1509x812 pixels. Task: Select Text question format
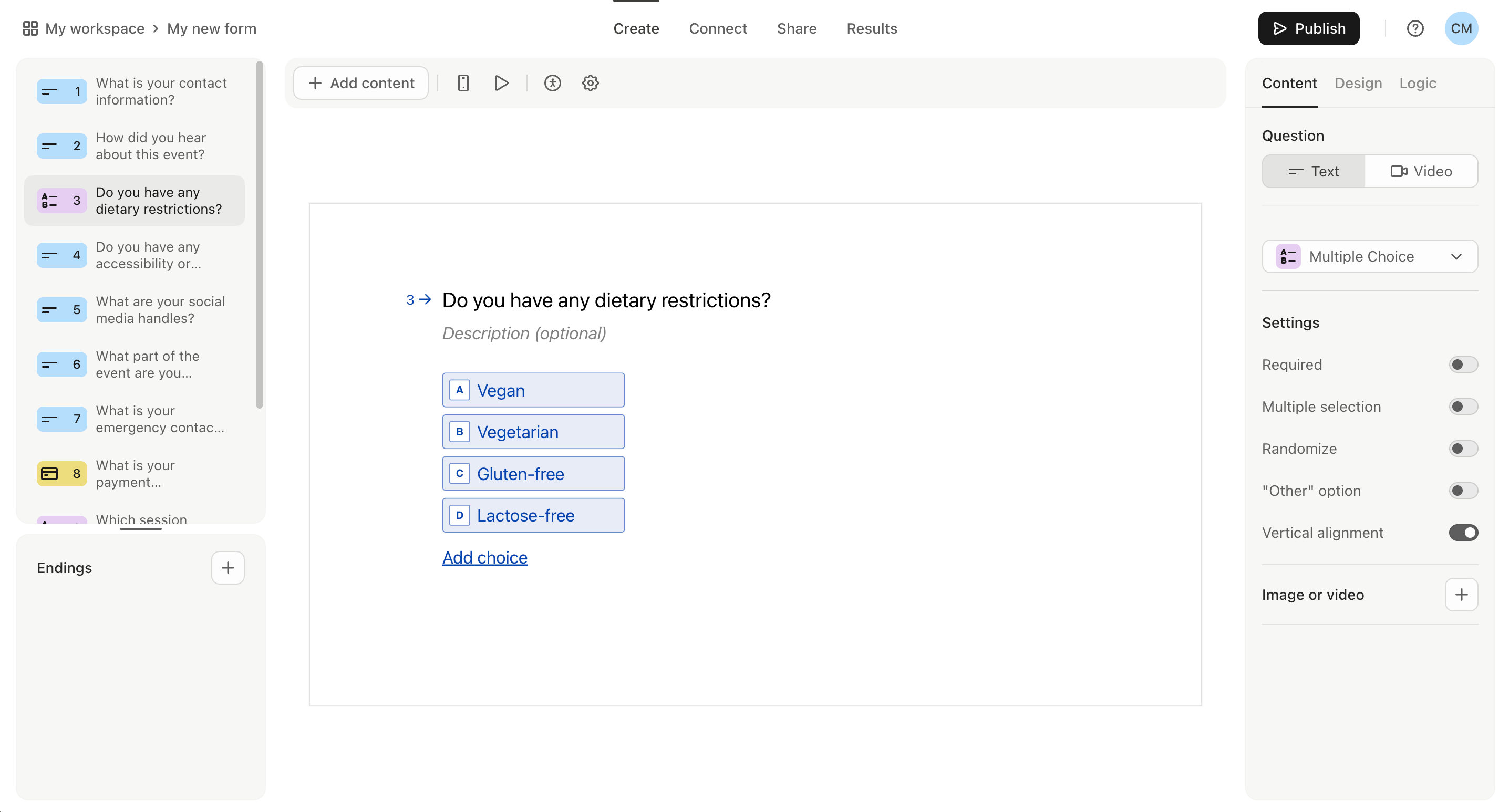tap(1314, 172)
